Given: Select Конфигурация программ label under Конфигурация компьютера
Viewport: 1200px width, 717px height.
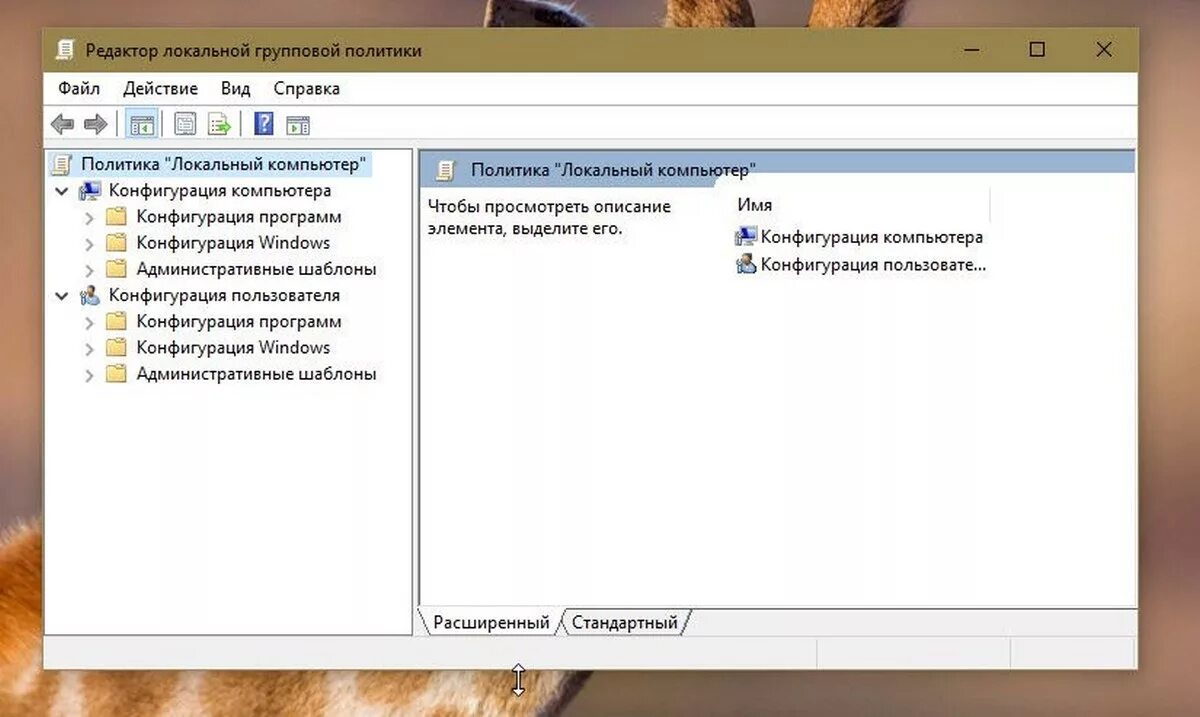Looking at the screenshot, I should point(239,216).
